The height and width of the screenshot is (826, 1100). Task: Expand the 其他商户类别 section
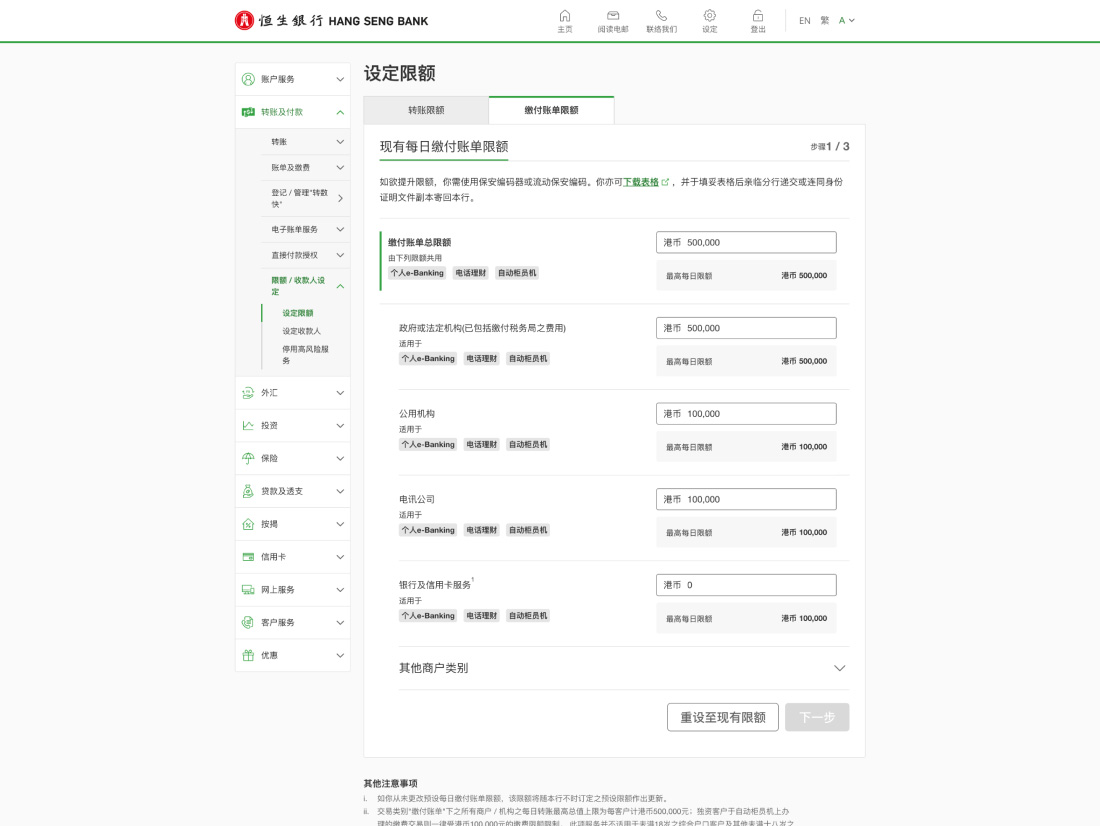tap(839, 668)
